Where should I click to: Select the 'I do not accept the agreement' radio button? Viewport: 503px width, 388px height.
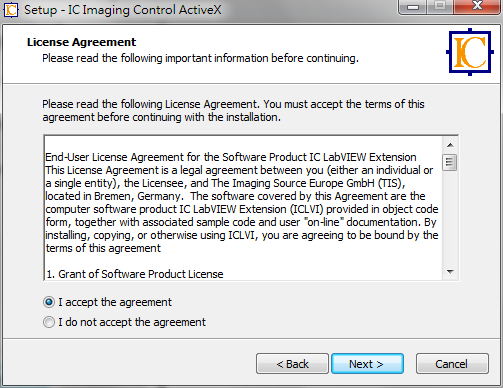coord(49,322)
